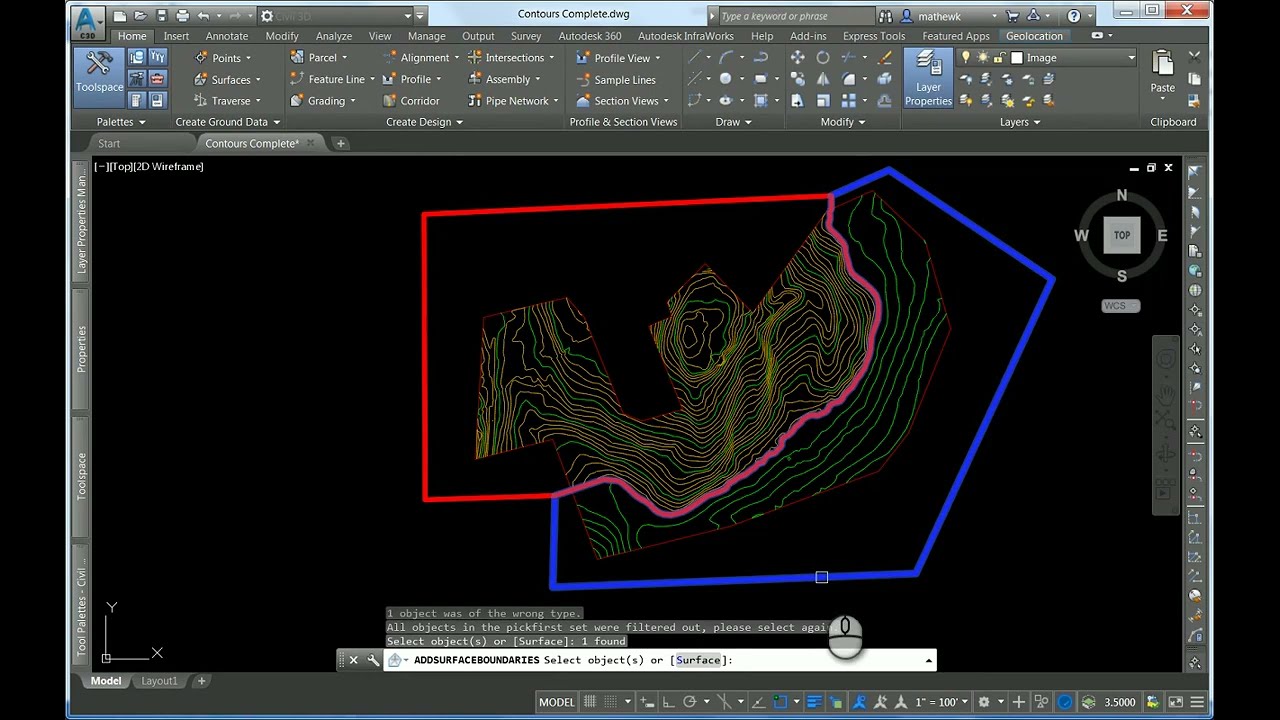Select the Mirror tool in Modify panel
Image resolution: width=1280 pixels, height=720 pixels.
[x=823, y=79]
